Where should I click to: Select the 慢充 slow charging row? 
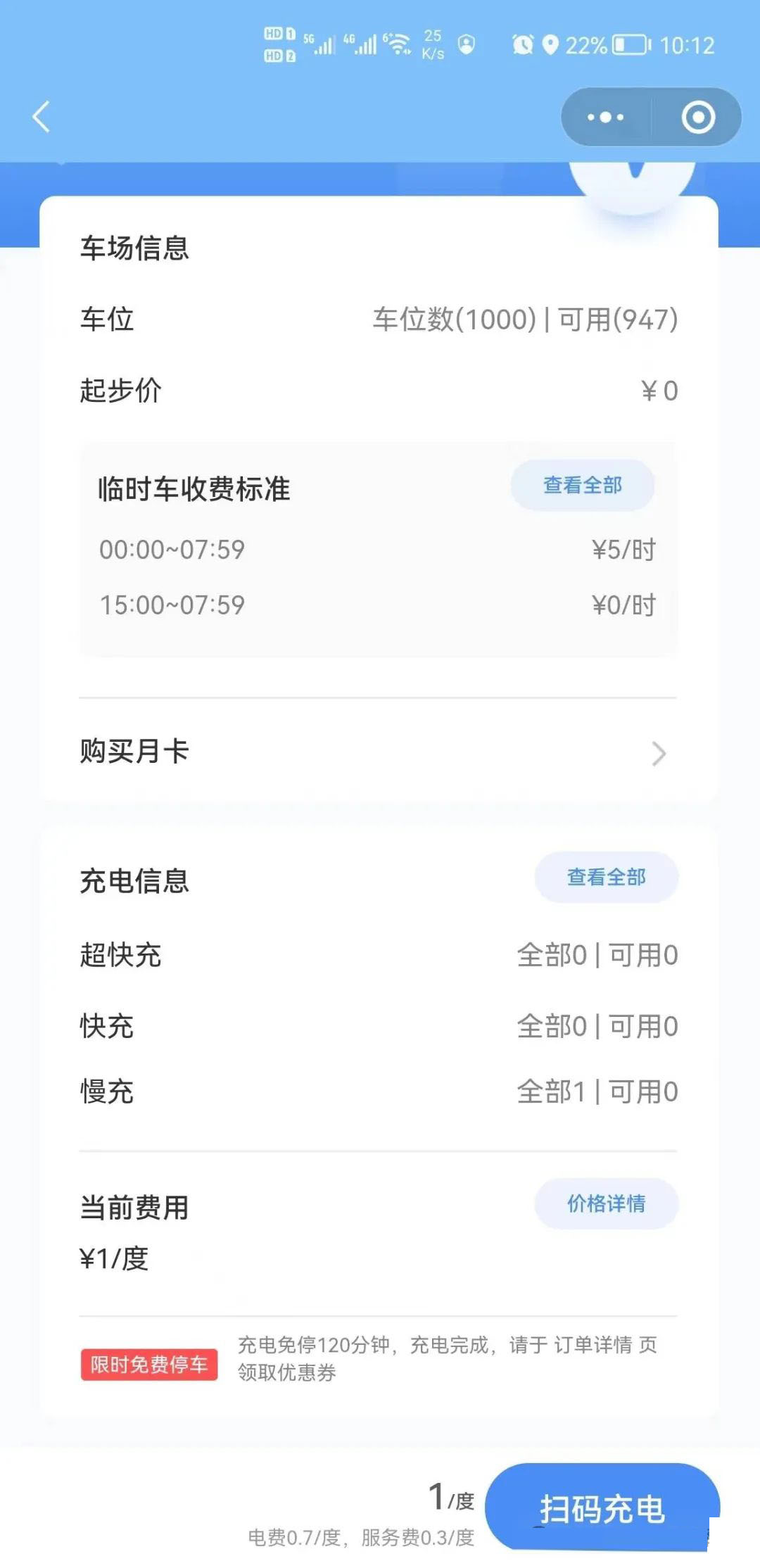point(377,1092)
